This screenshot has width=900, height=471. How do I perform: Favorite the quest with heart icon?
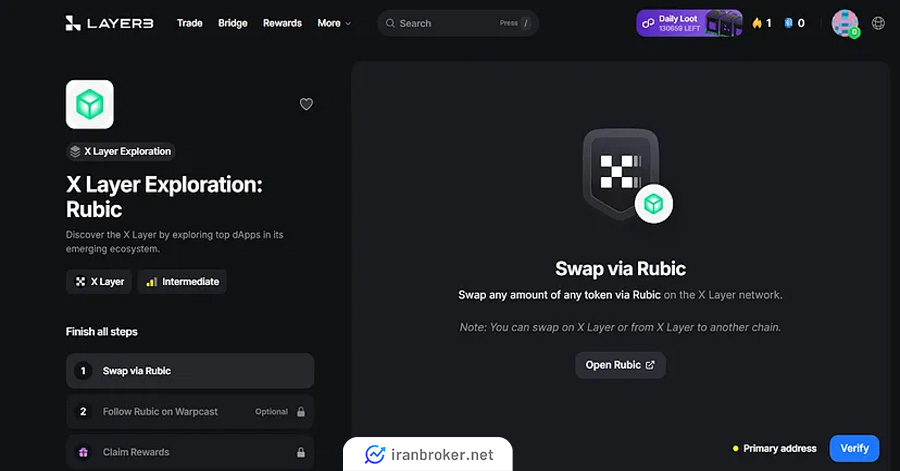tap(306, 104)
